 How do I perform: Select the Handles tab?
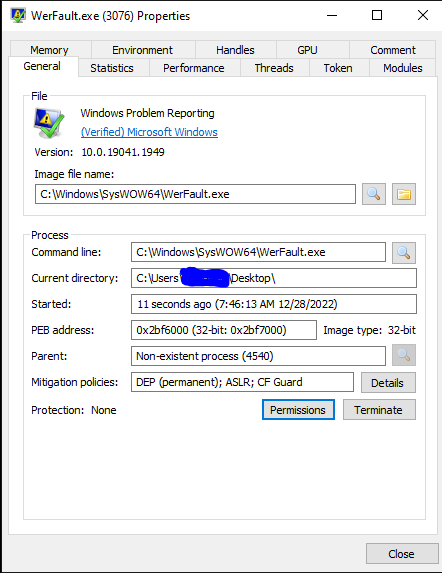235,50
